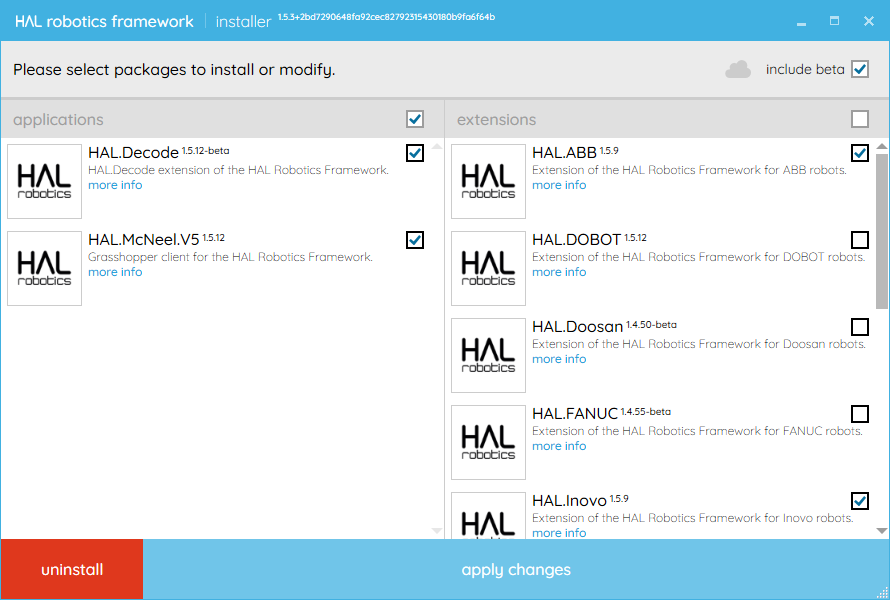Click the HAL.Doosan package title

(x=578, y=326)
